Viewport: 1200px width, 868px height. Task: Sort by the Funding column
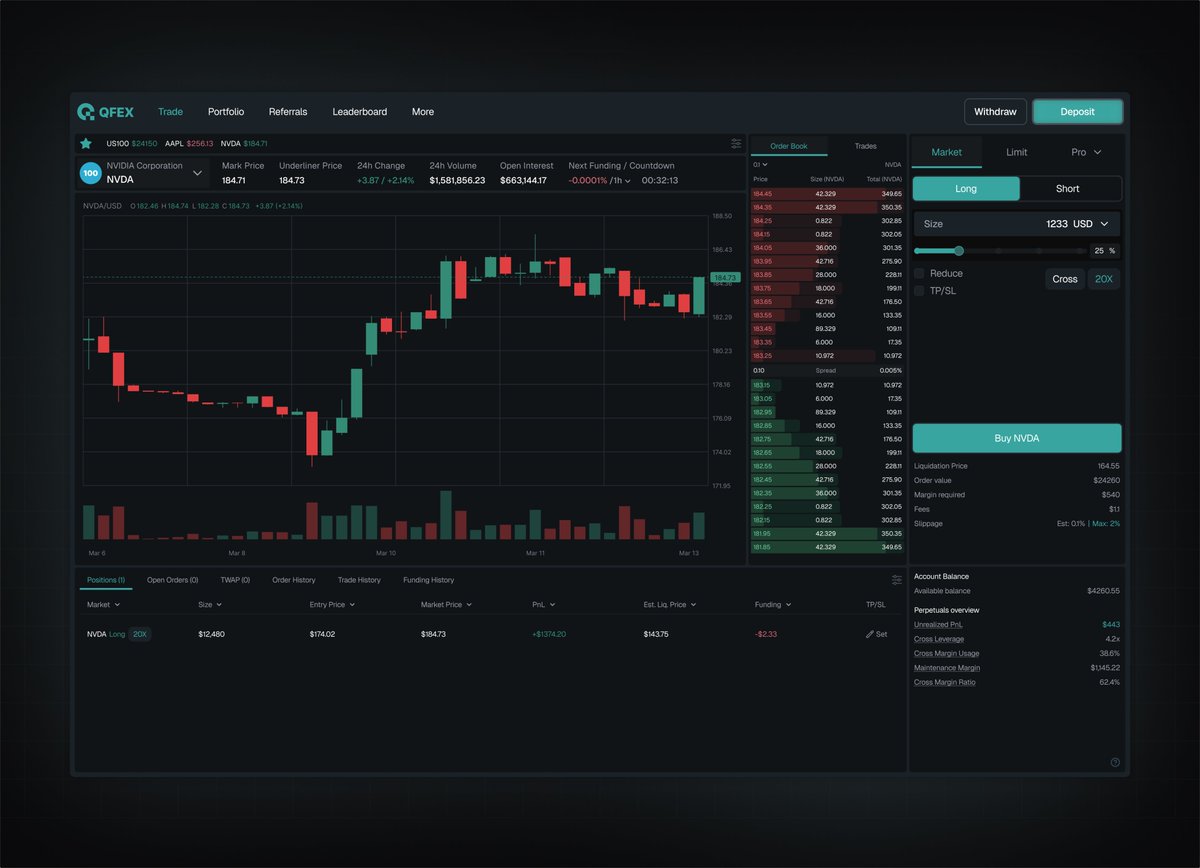pyautogui.click(x=773, y=605)
